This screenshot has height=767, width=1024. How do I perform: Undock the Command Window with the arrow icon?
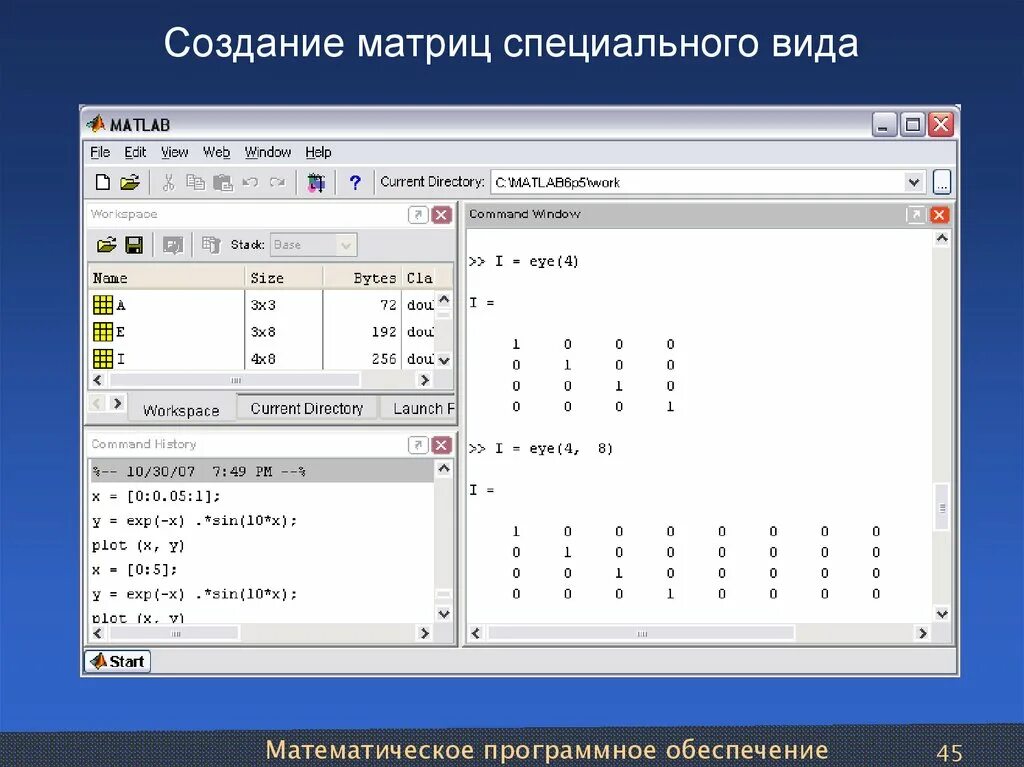(x=917, y=214)
